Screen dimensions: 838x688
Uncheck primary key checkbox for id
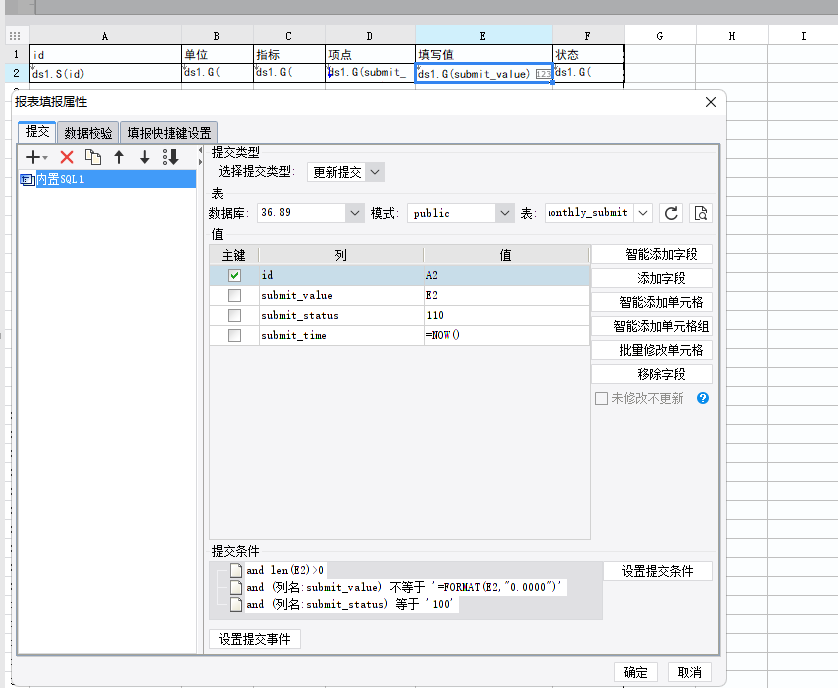tap(234, 275)
